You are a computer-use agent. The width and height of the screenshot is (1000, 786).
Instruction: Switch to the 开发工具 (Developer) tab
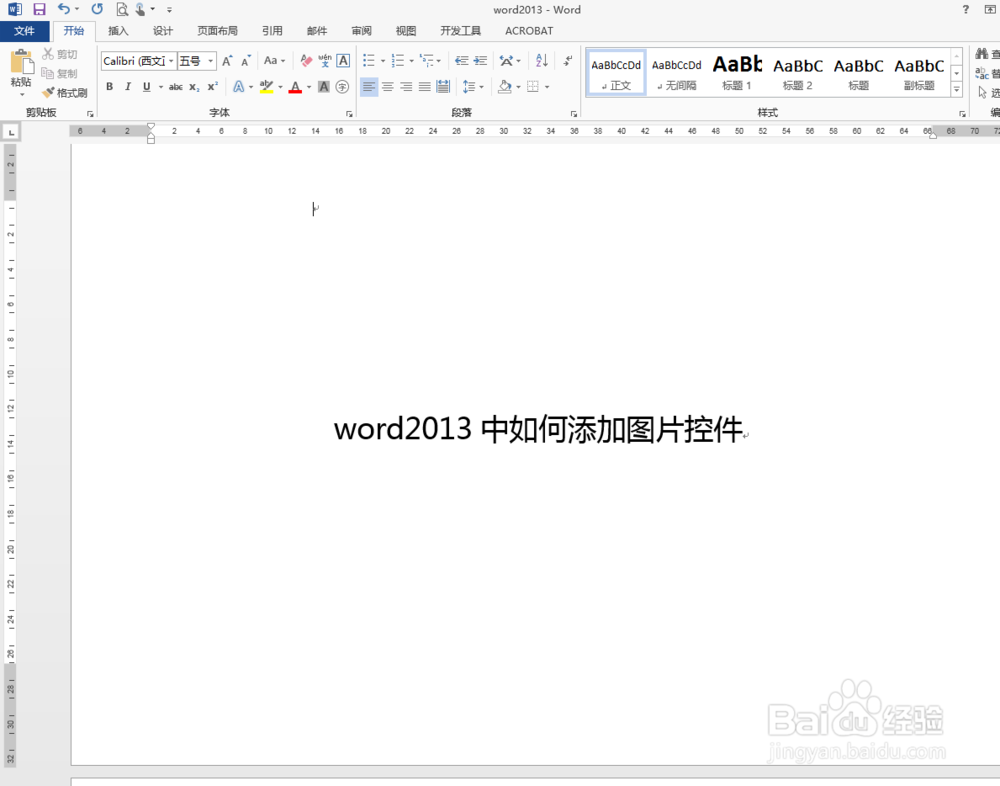coord(460,31)
